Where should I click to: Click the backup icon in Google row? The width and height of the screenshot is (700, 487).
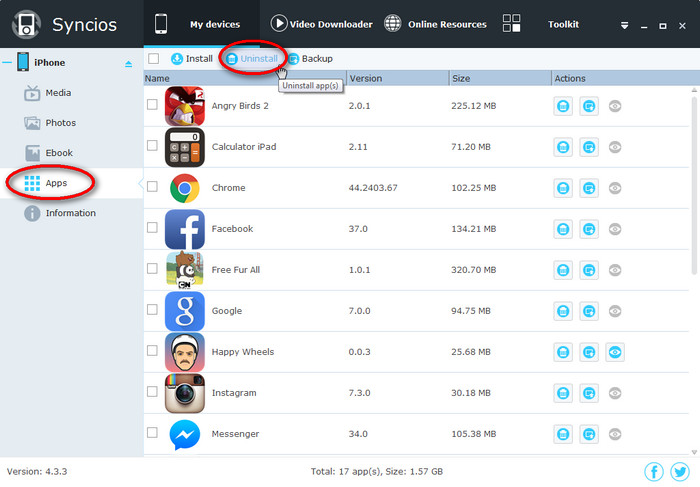tap(589, 311)
